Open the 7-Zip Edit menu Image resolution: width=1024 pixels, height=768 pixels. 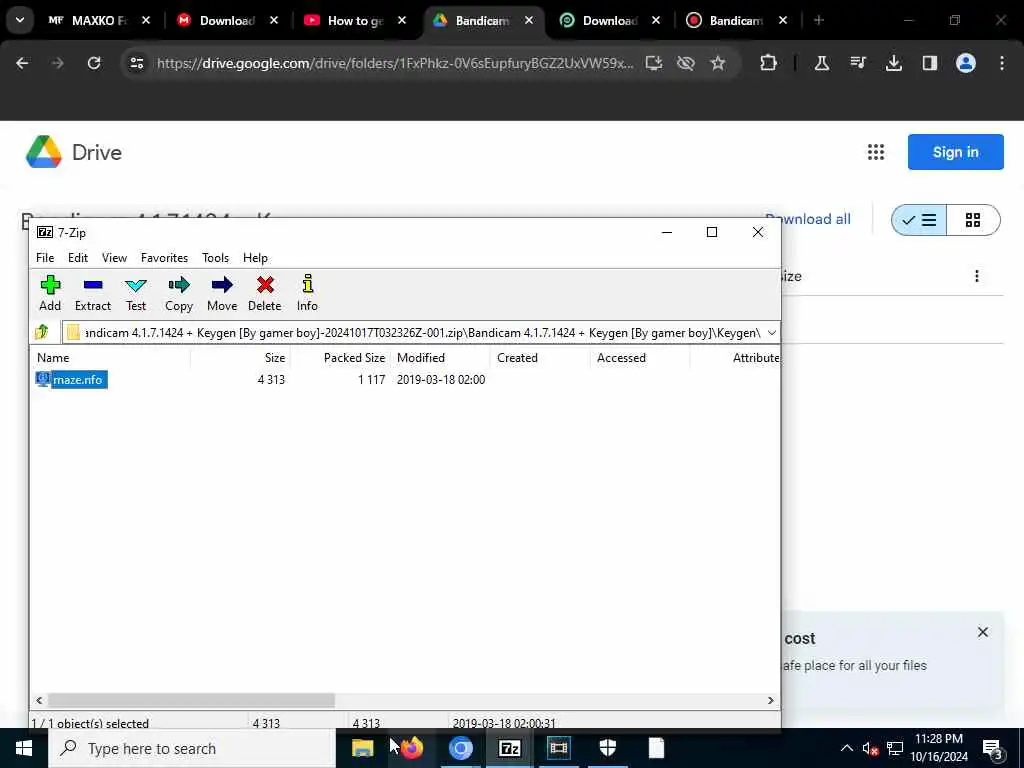[78, 258]
